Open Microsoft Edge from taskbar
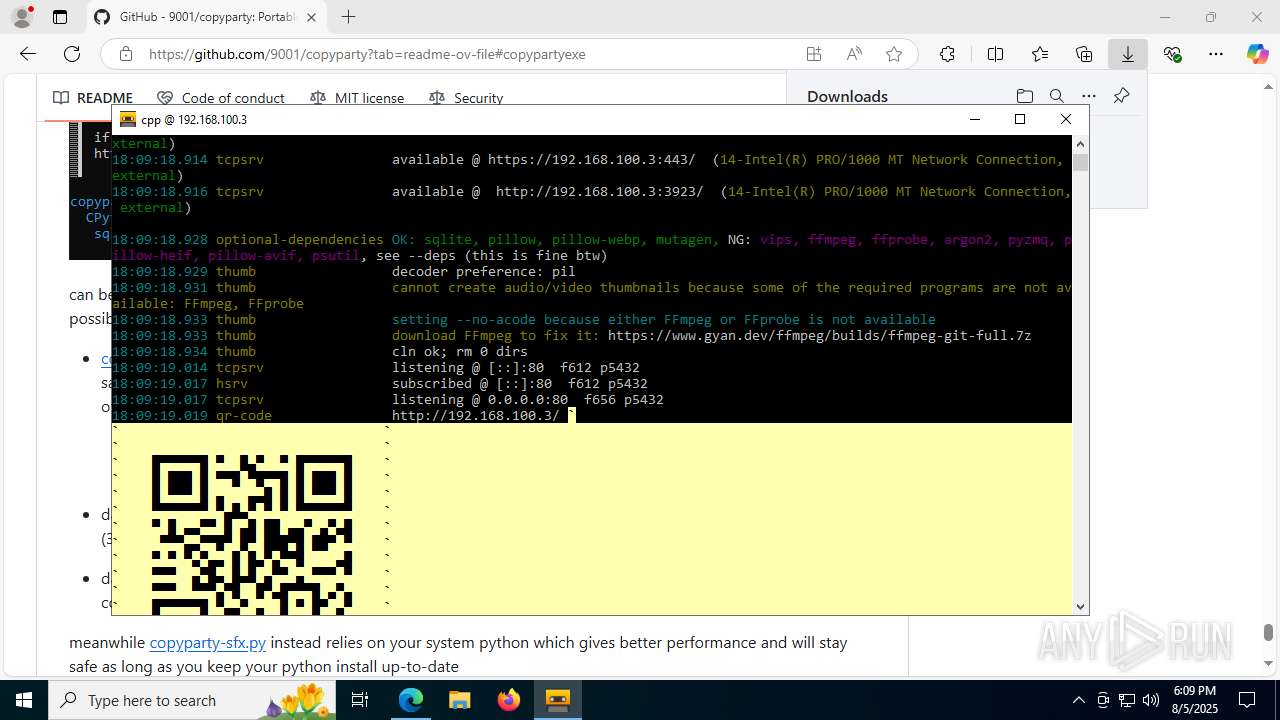The height and width of the screenshot is (720, 1280). (411, 700)
